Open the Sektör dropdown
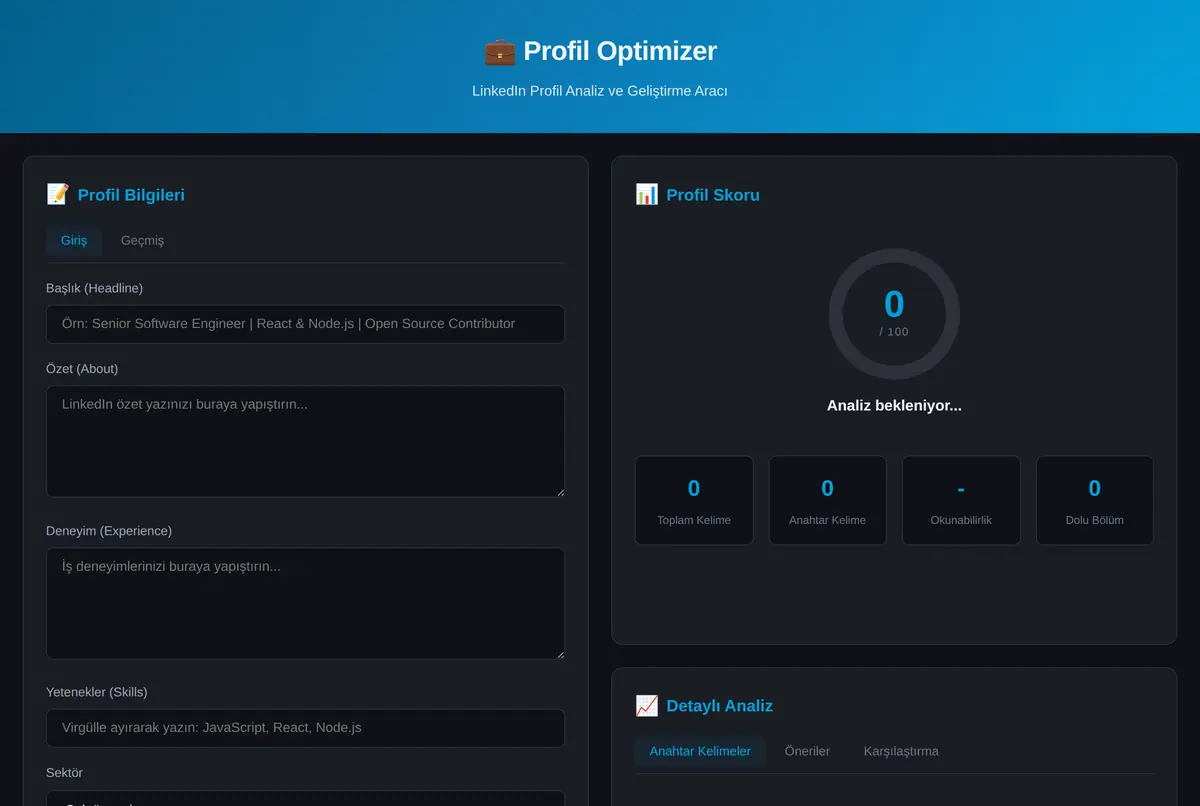 [305, 799]
